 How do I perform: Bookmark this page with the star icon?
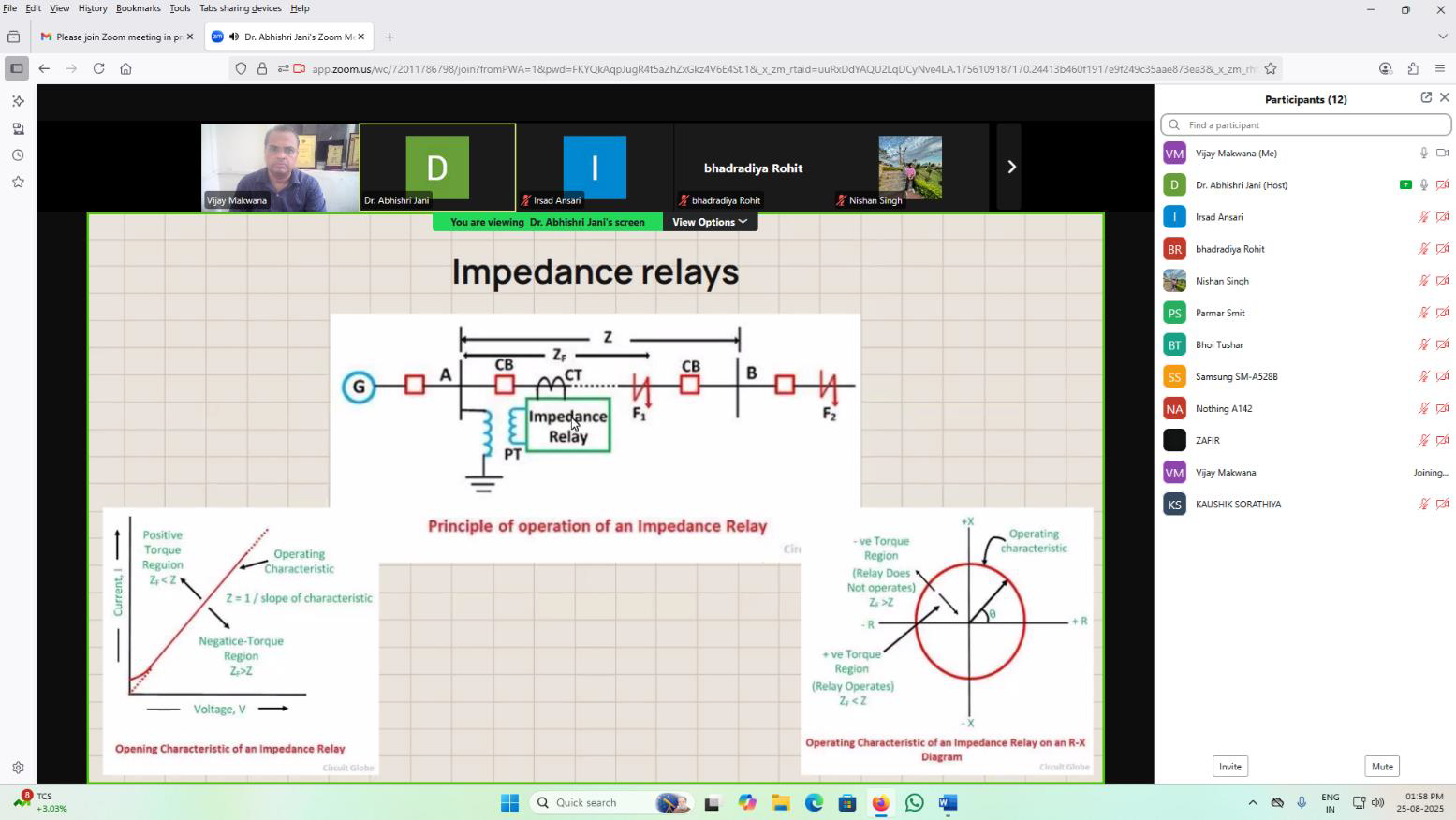(1270, 68)
